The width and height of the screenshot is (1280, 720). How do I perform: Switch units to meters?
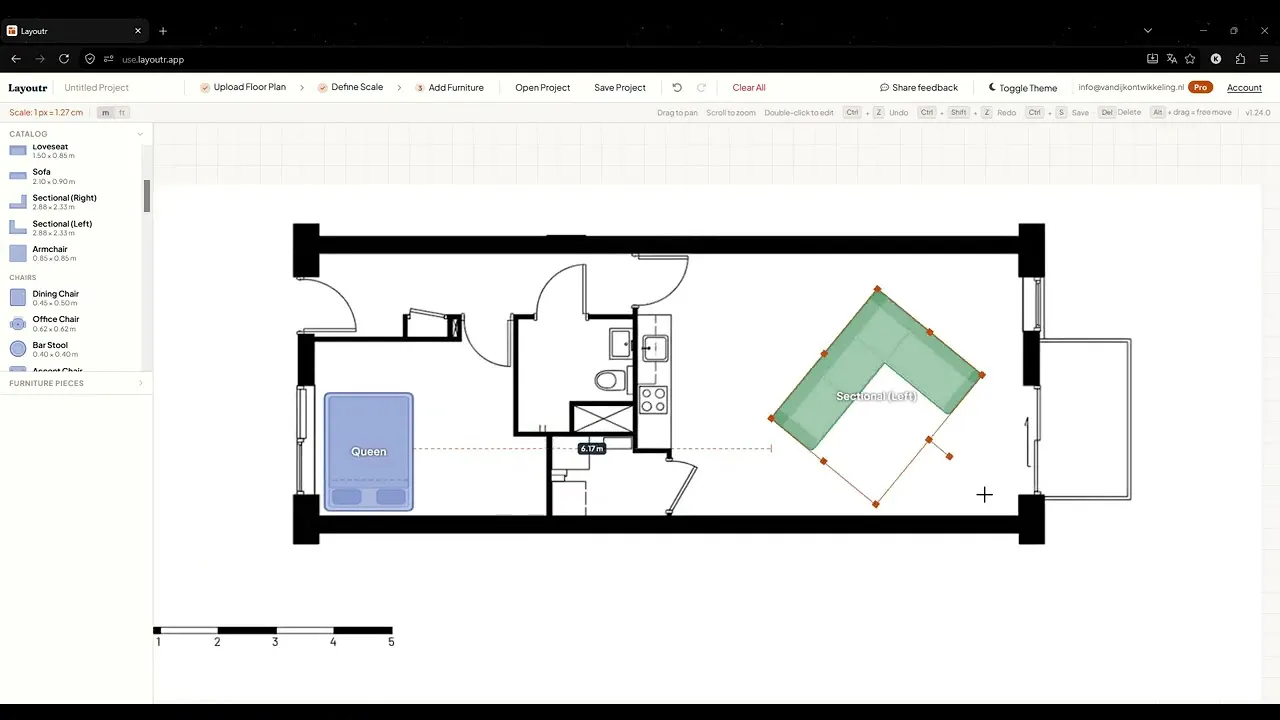pyautogui.click(x=105, y=113)
